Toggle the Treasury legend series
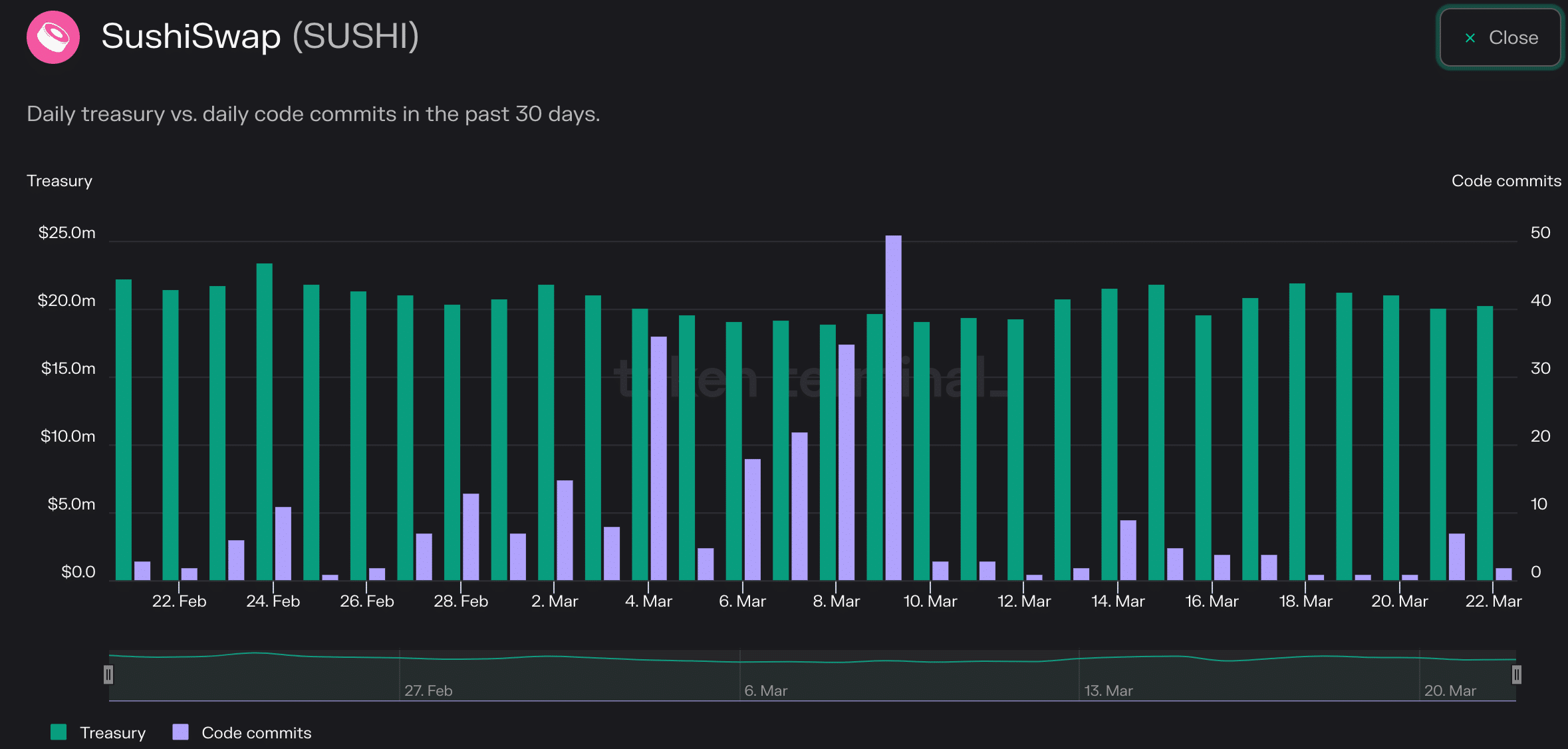This screenshot has width=1568, height=749. pos(112,732)
